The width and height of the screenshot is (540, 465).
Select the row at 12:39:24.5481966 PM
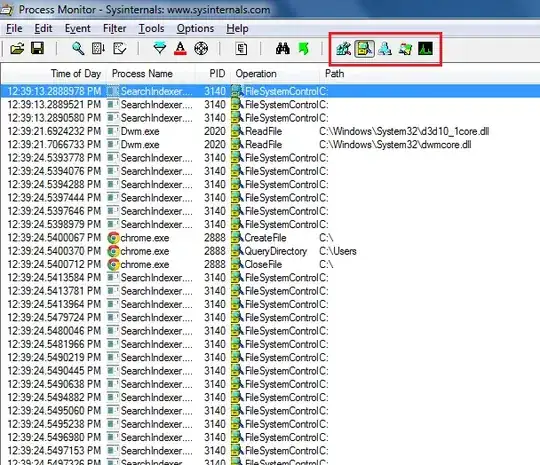click(x=270, y=344)
